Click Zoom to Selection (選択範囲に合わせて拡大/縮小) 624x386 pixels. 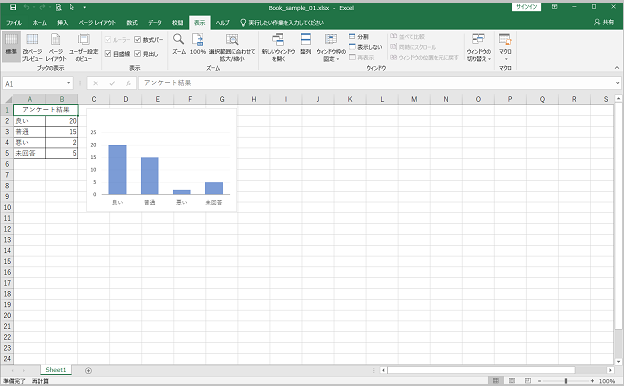(x=232, y=47)
